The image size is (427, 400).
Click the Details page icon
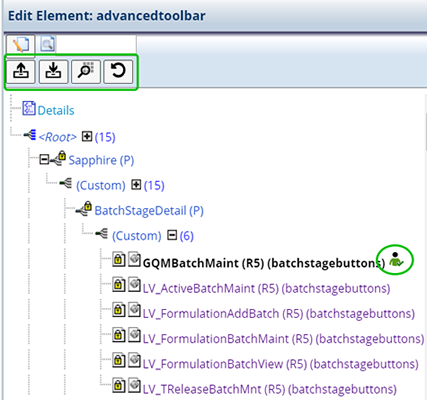pos(29,108)
